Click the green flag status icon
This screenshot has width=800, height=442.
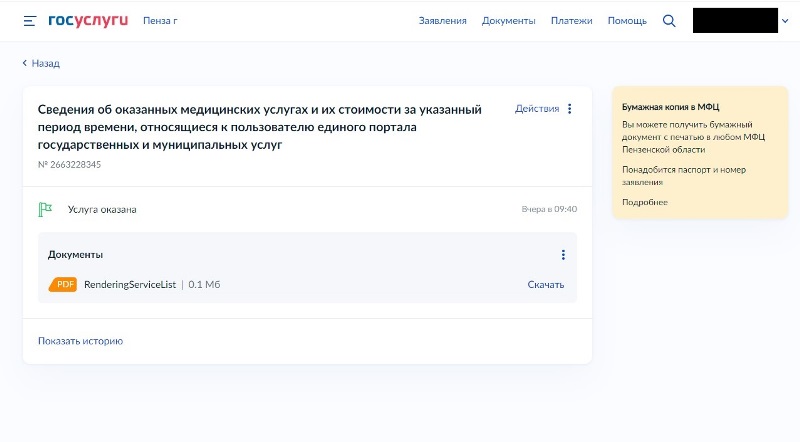point(45,209)
